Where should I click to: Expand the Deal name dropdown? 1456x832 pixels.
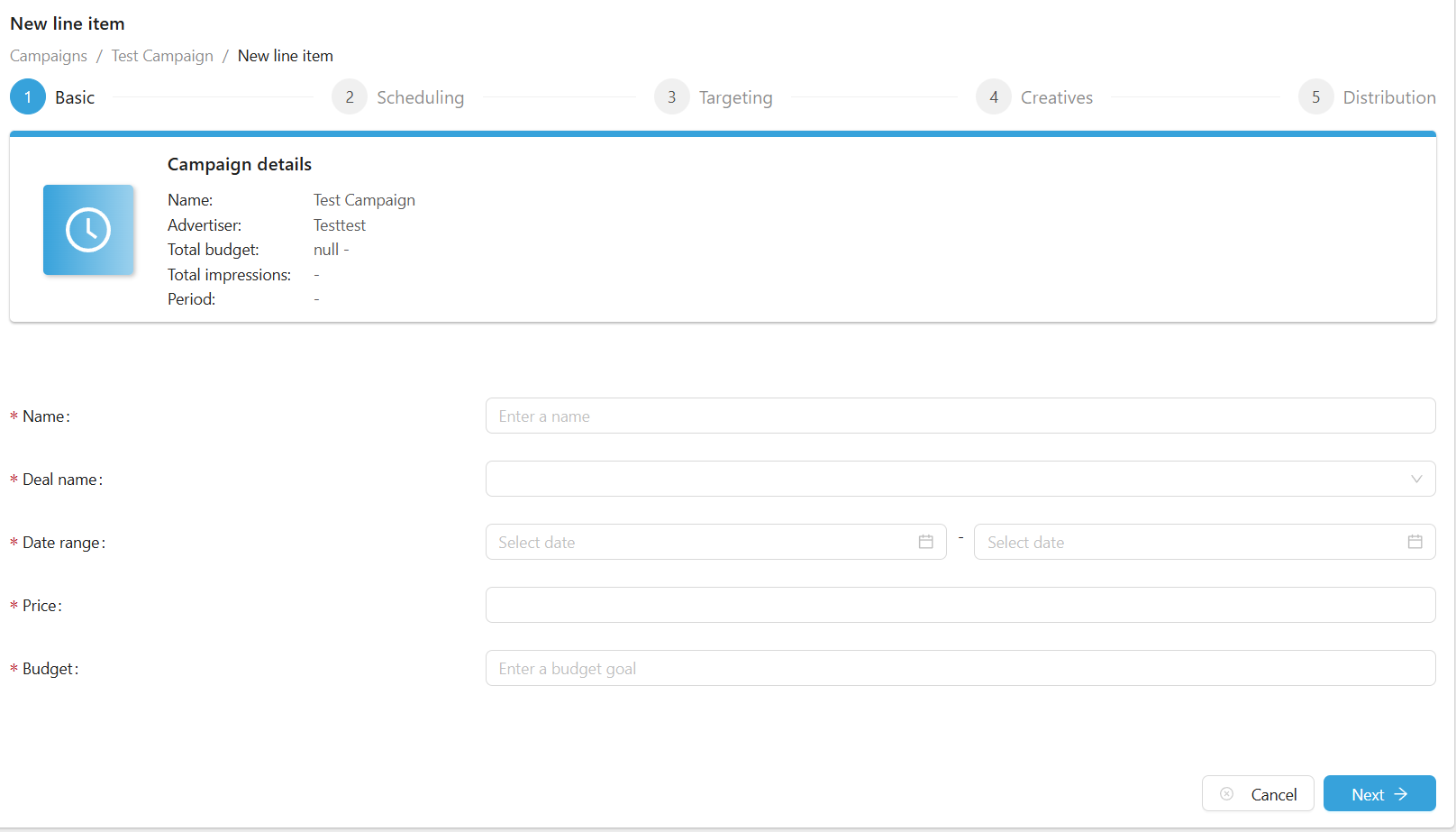(x=946, y=479)
